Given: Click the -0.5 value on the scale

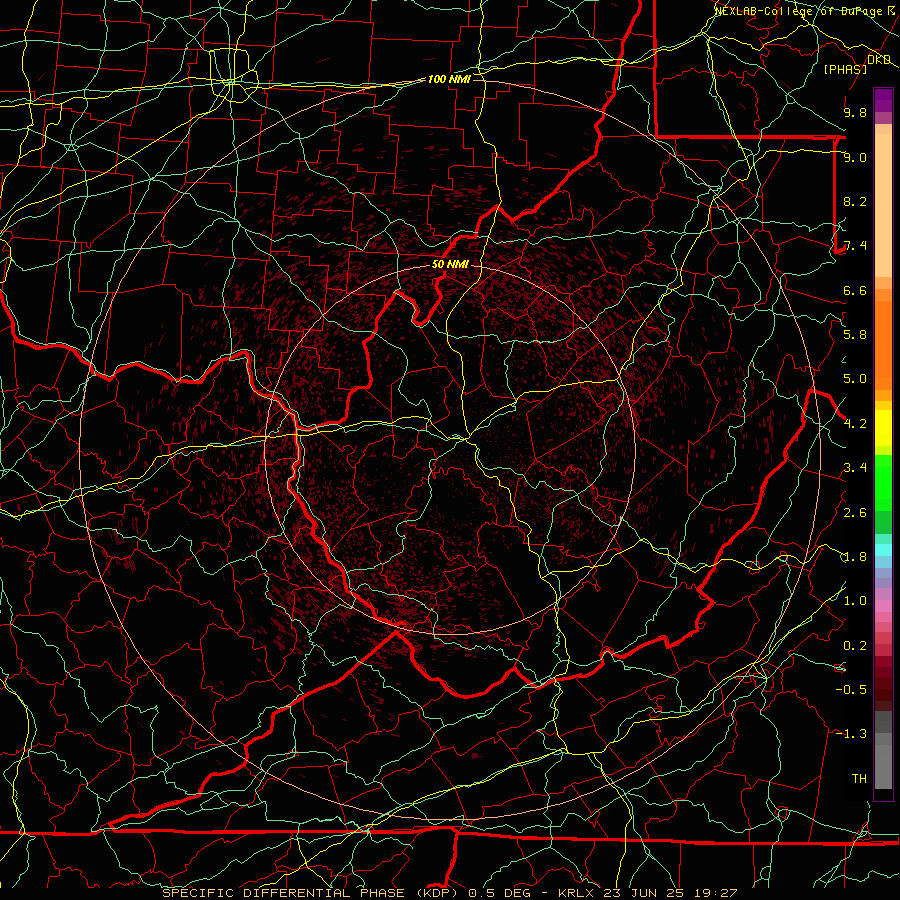Looking at the screenshot, I should coord(851,690).
